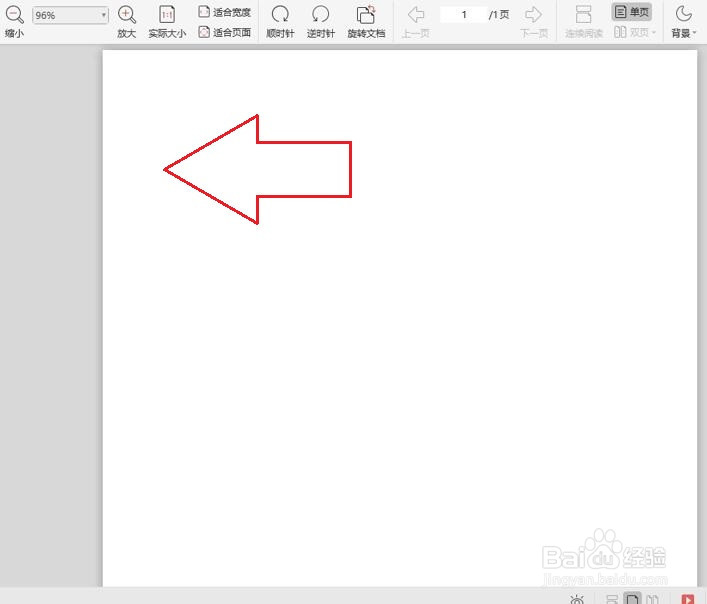Screen dimensions: 707x604
Task: Set view to actual size (实际大小)
Action: click(x=167, y=22)
